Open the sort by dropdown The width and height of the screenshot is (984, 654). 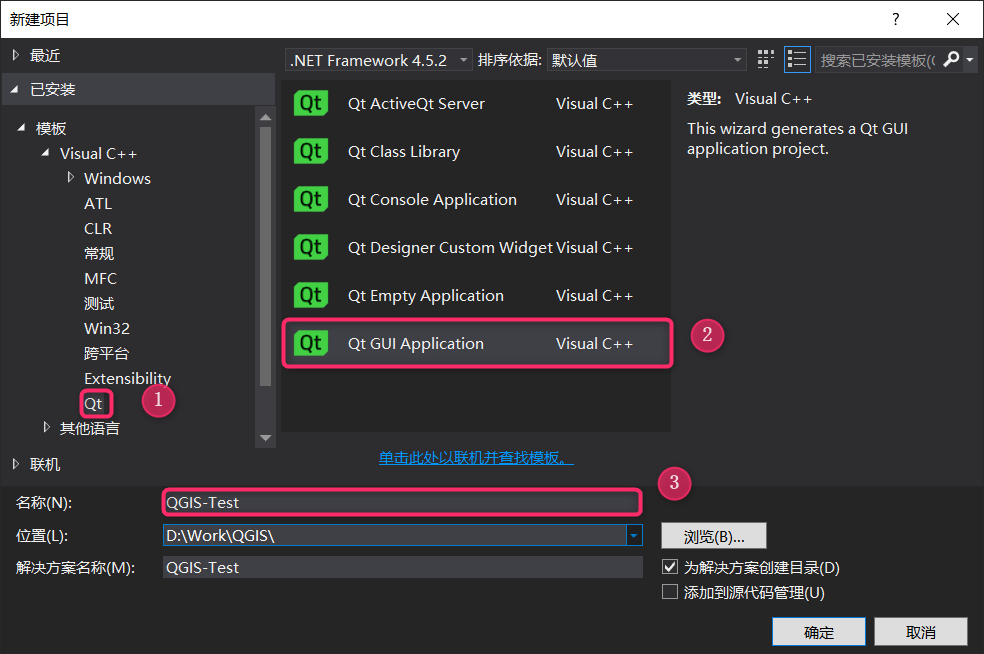[646, 60]
